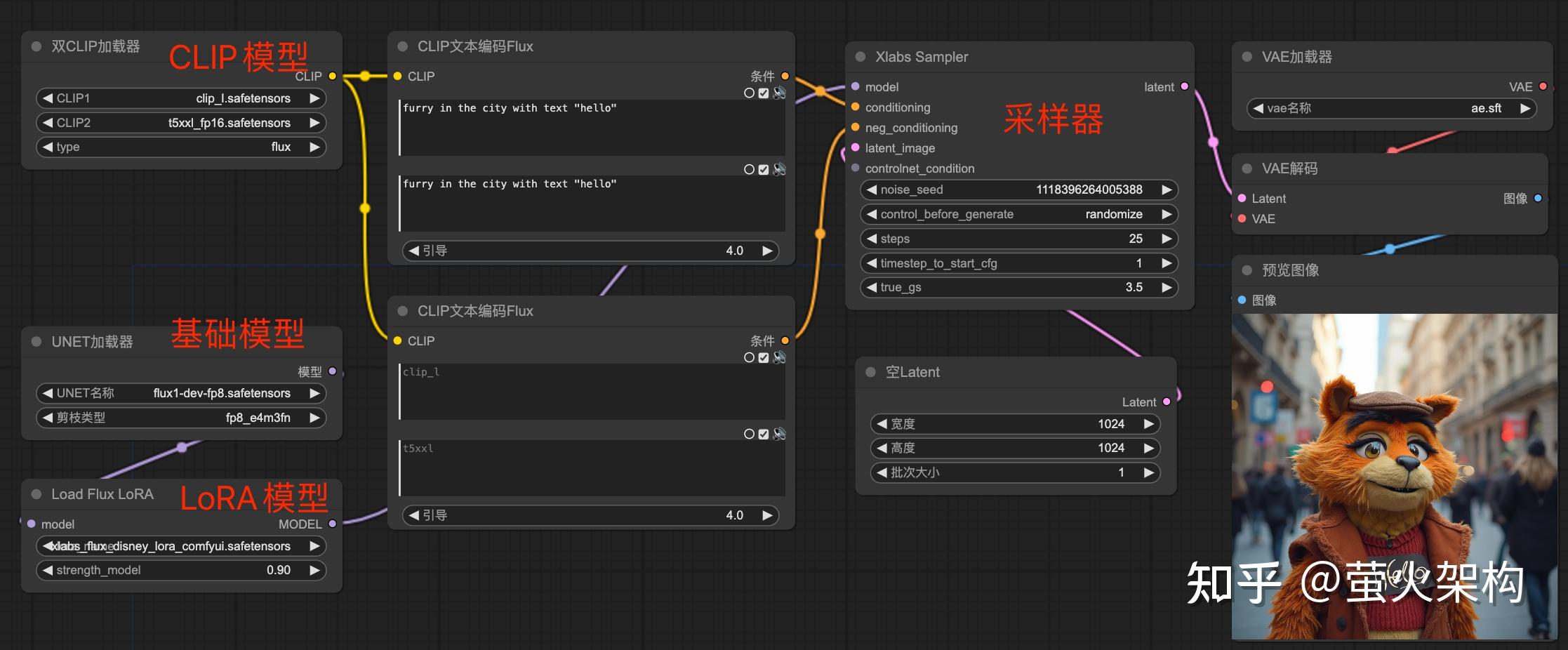The width and height of the screenshot is (1568, 650).
Task: Increase steps value with its right arrow
Action: (1166, 239)
